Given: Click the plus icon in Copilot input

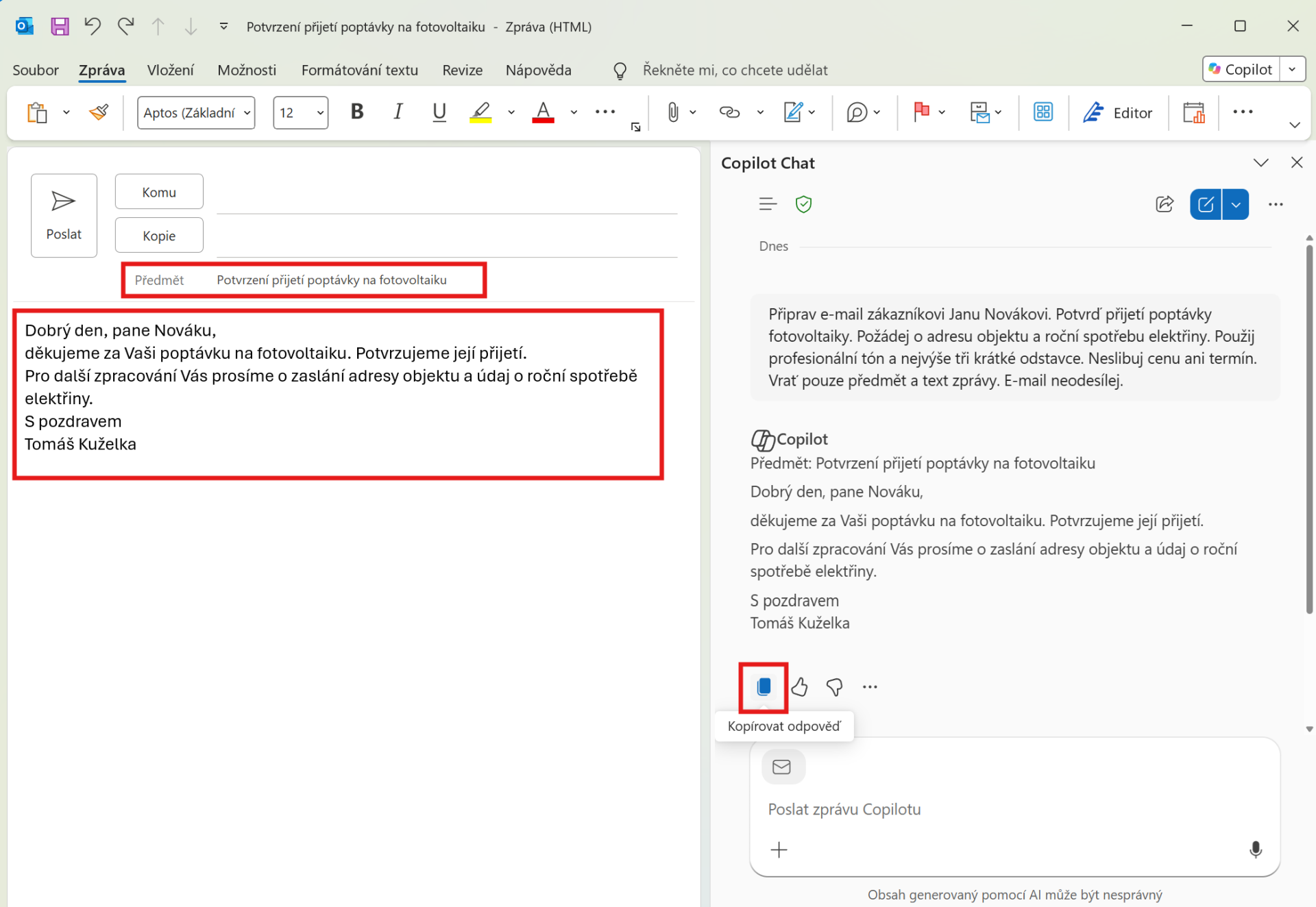Looking at the screenshot, I should [779, 850].
